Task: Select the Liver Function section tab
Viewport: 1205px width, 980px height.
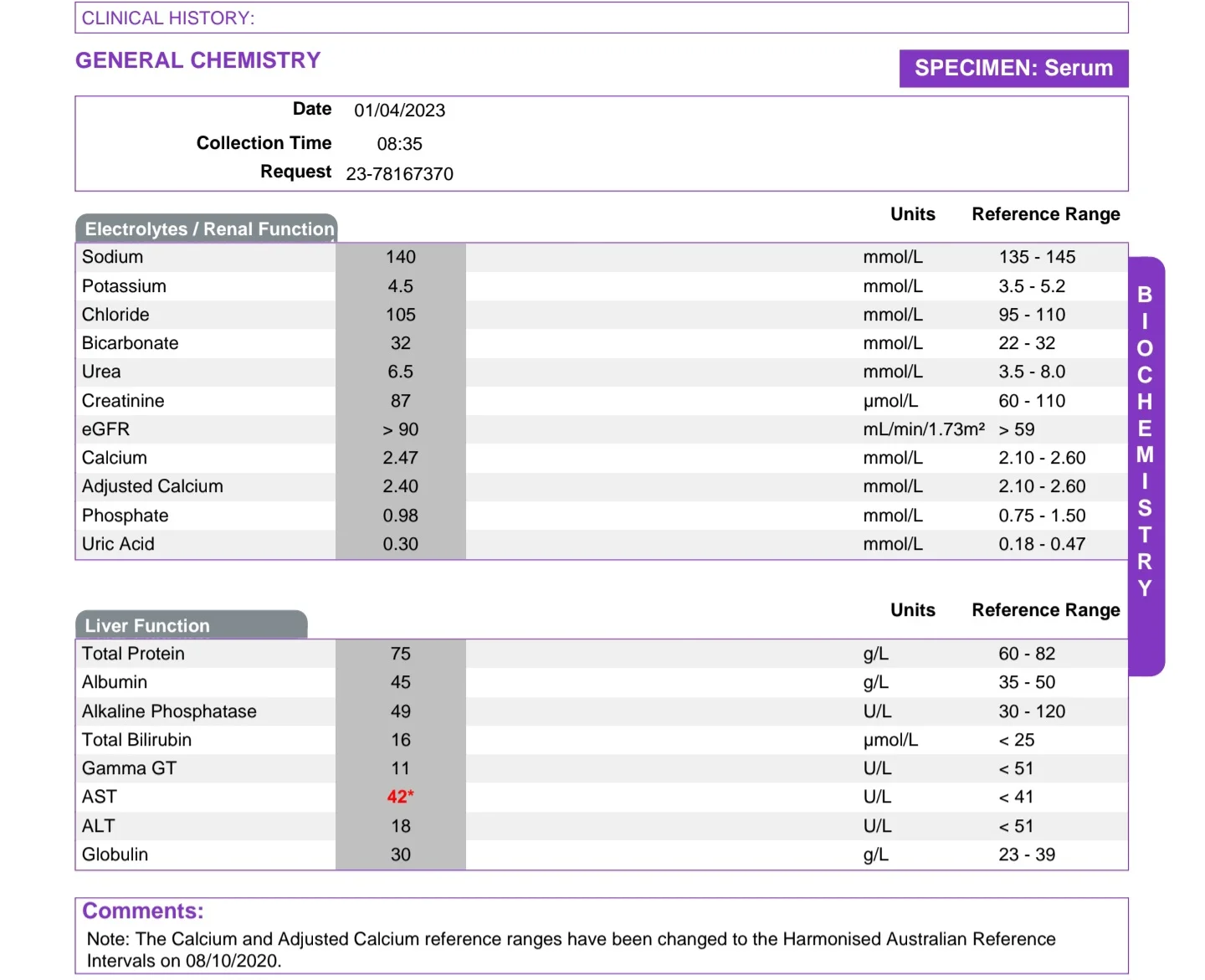Action: 191,625
